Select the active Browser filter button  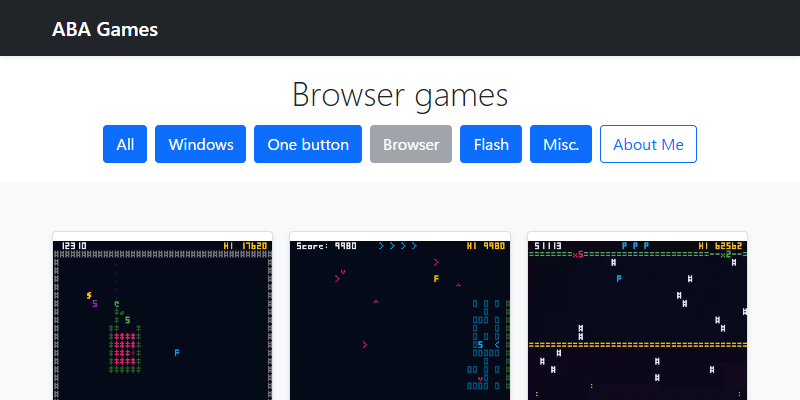411,144
